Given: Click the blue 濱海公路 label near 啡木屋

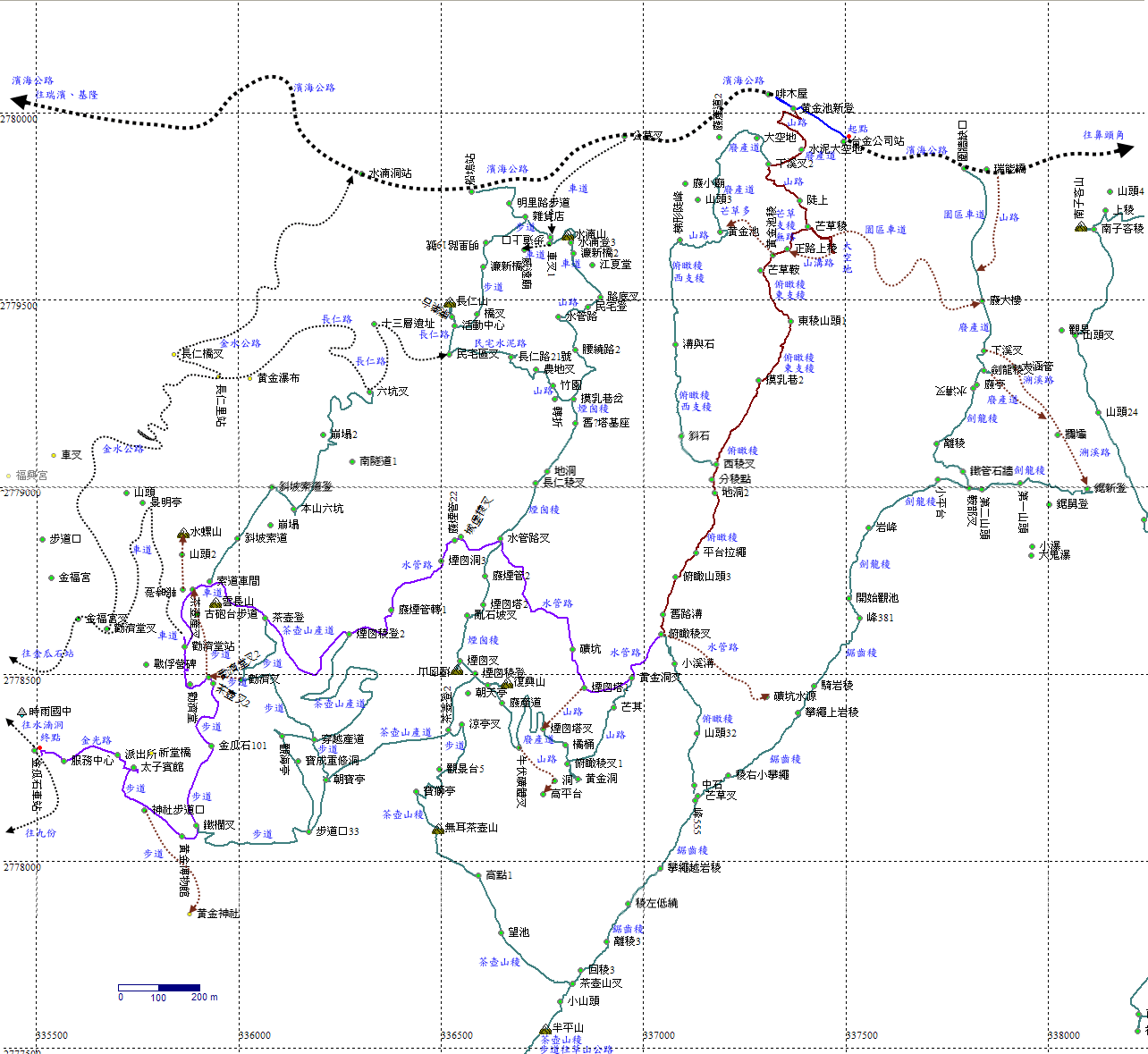Looking at the screenshot, I should click(x=743, y=80).
